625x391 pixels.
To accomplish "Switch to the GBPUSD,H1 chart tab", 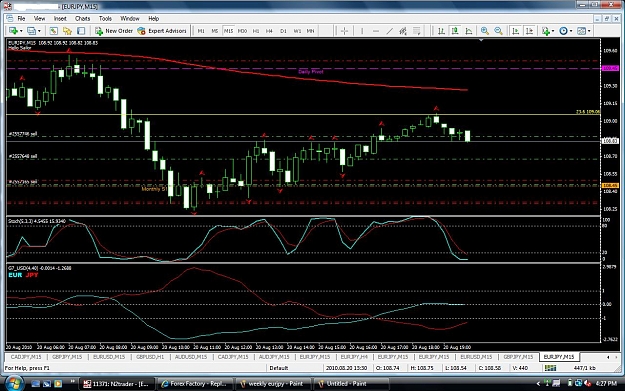I will [150, 357].
